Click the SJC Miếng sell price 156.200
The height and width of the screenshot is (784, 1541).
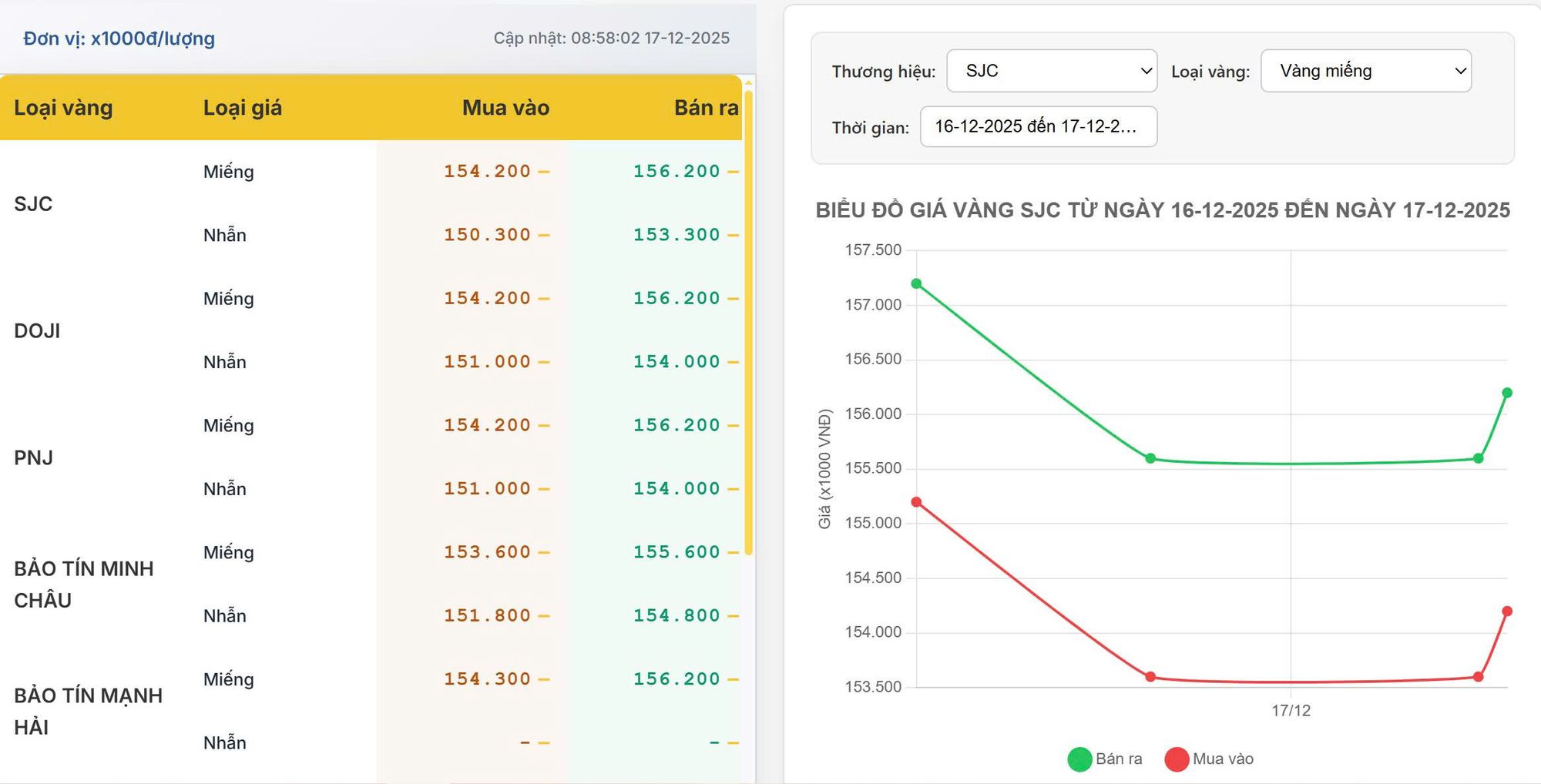coord(676,171)
